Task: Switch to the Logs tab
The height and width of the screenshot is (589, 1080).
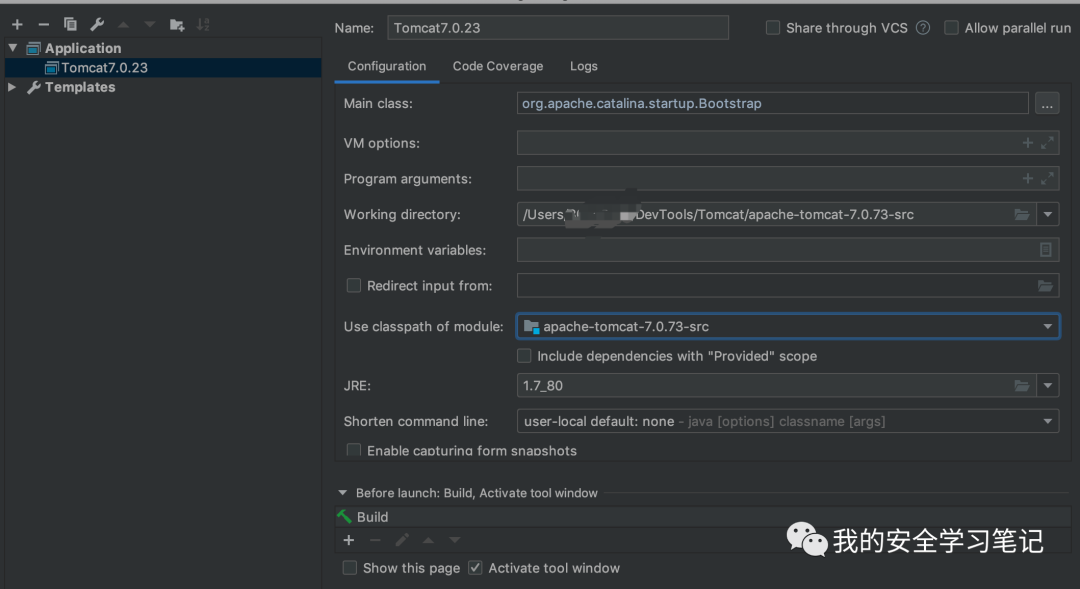Action: coord(583,66)
